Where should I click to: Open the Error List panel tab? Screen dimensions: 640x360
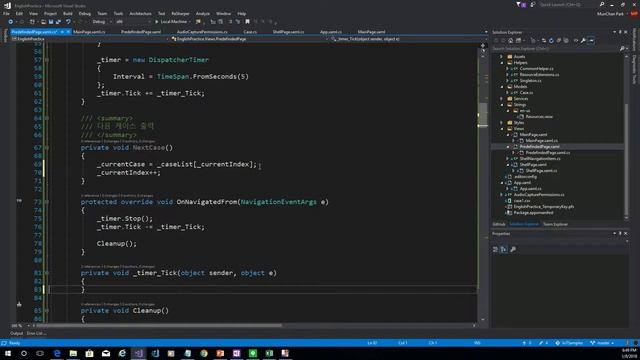click(36, 333)
